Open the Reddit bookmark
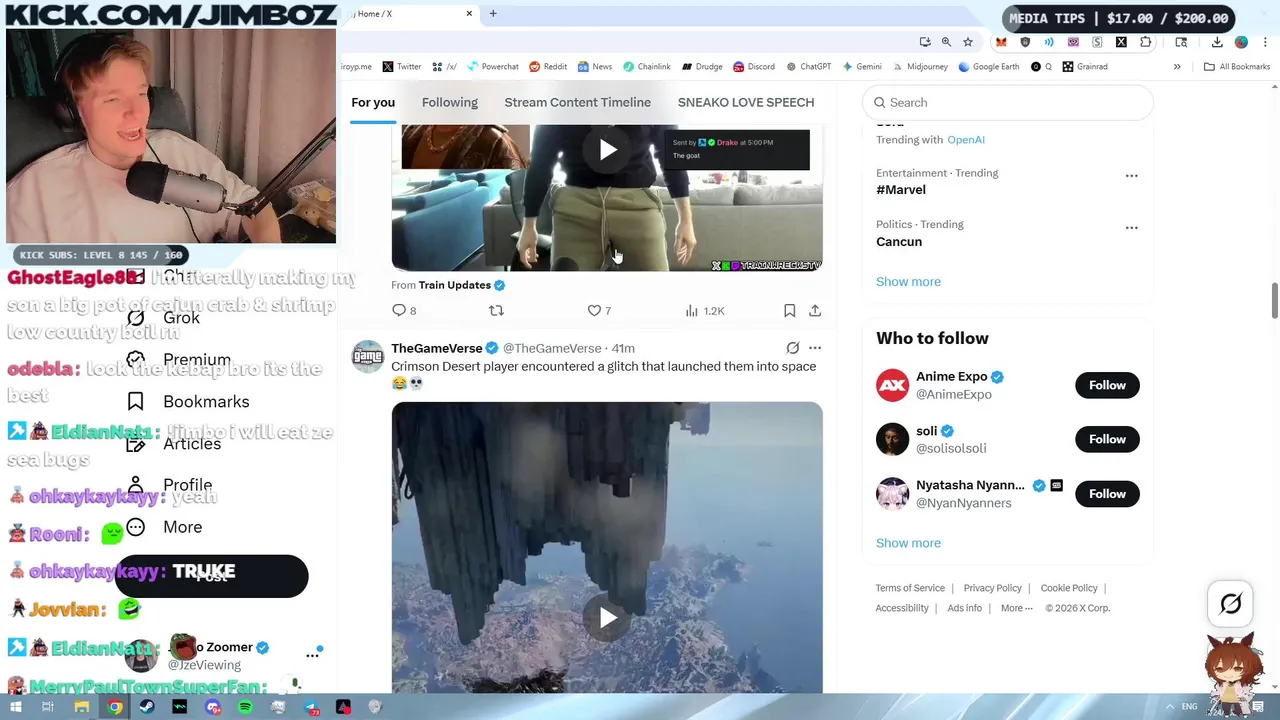Image resolution: width=1280 pixels, height=720 pixels. [548, 67]
